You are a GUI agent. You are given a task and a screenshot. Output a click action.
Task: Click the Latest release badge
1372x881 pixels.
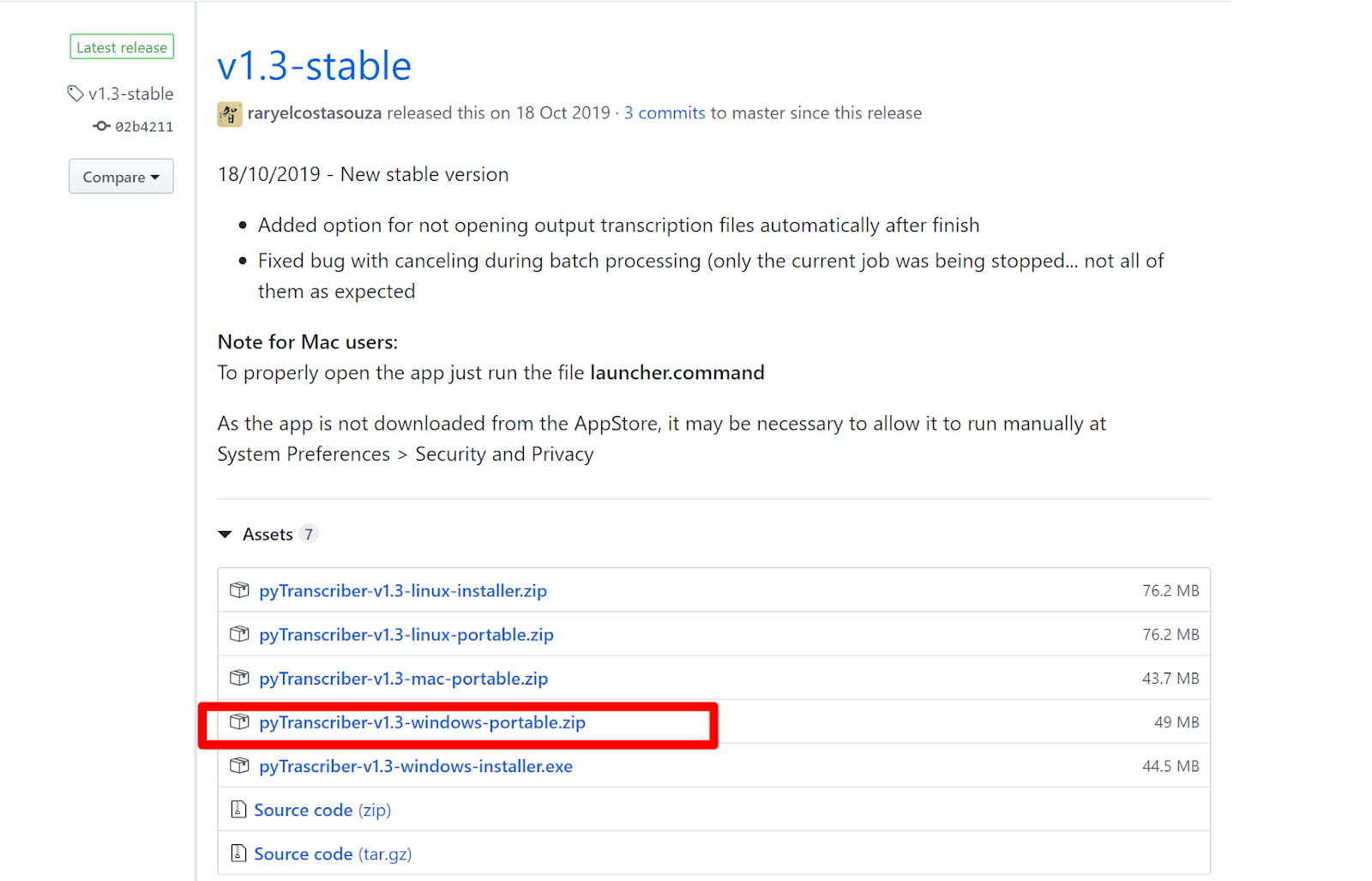click(x=122, y=47)
